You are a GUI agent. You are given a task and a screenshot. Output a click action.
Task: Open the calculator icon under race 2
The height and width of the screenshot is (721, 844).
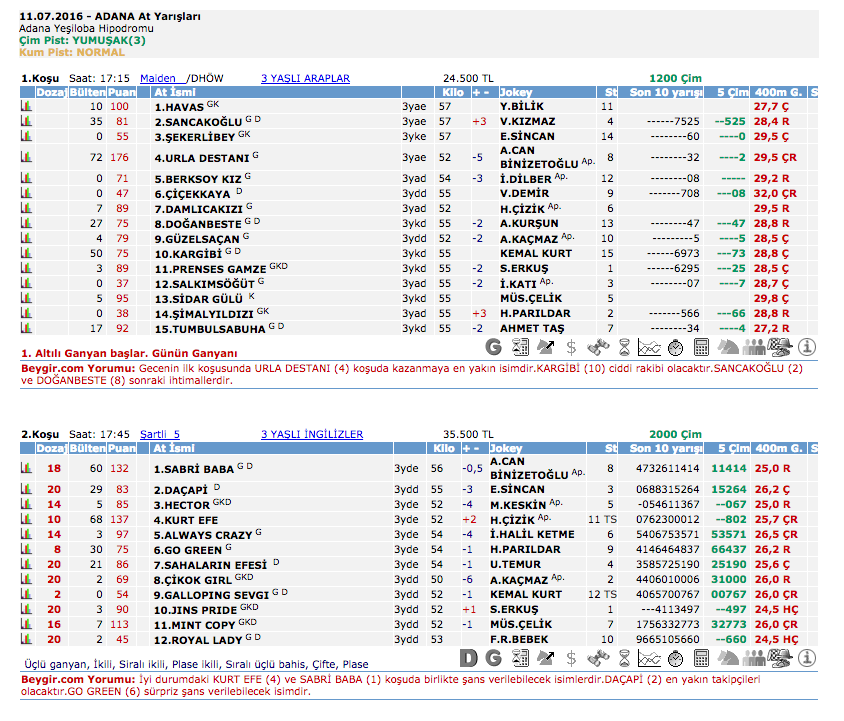pyautogui.click(x=701, y=658)
